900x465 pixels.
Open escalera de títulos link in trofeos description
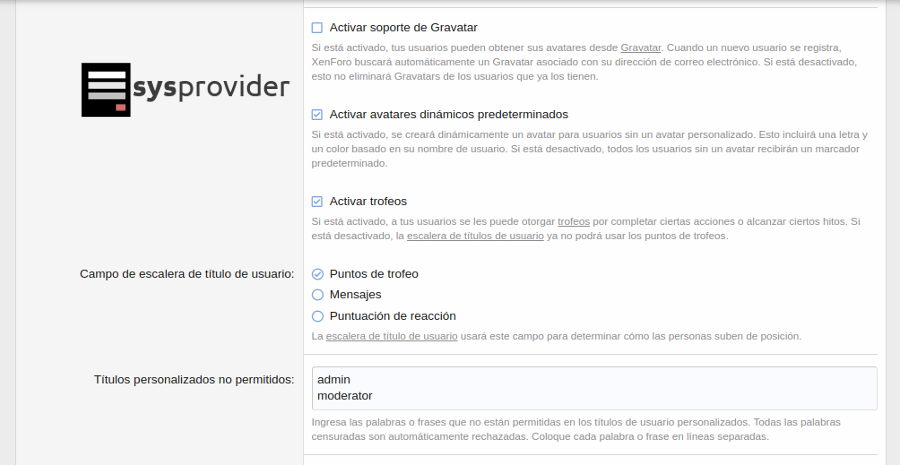click(474, 236)
